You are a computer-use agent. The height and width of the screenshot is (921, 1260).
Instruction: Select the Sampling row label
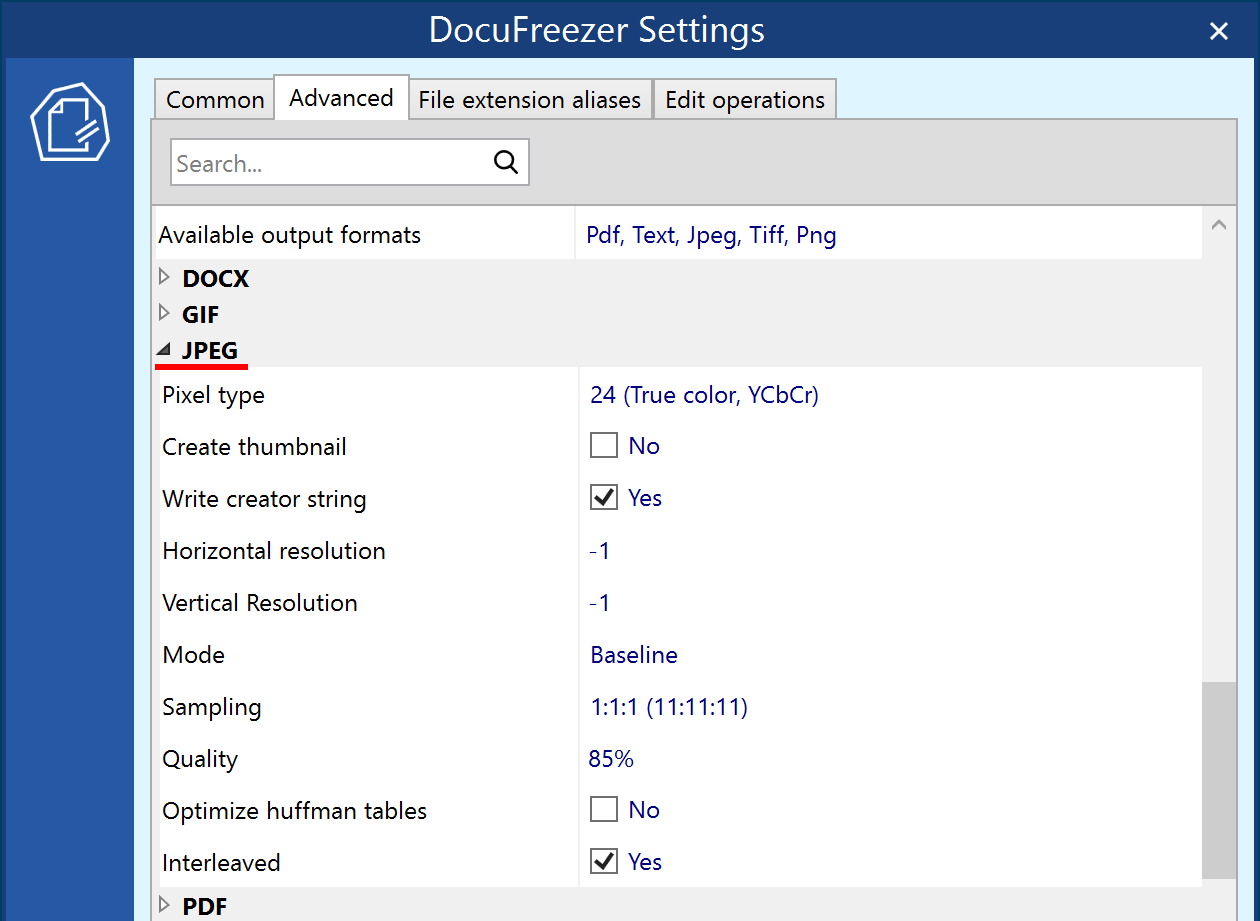(x=212, y=707)
